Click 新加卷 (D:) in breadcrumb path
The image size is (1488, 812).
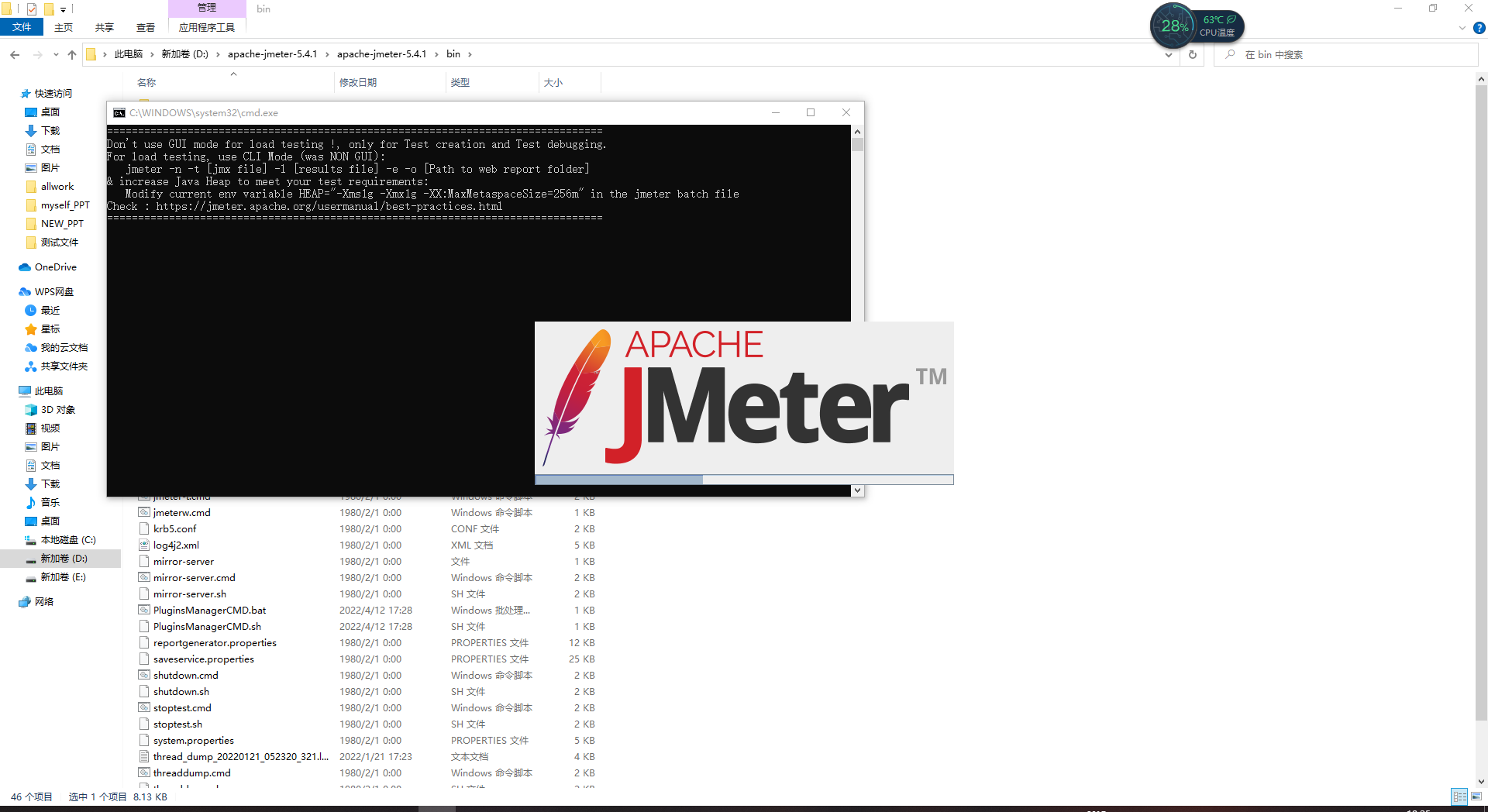coord(185,54)
